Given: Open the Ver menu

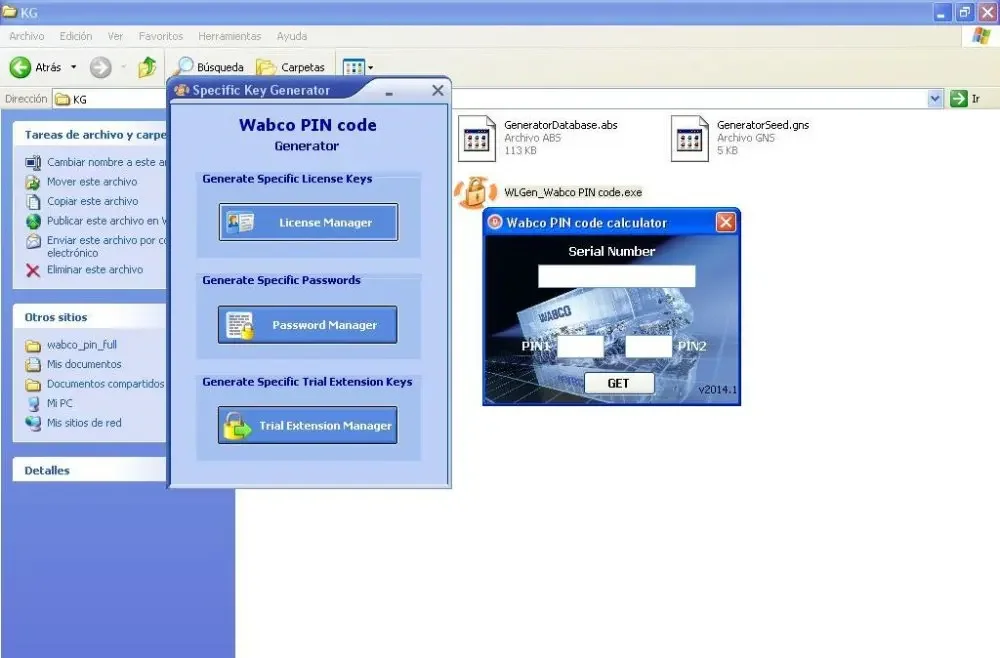Looking at the screenshot, I should 115,36.
